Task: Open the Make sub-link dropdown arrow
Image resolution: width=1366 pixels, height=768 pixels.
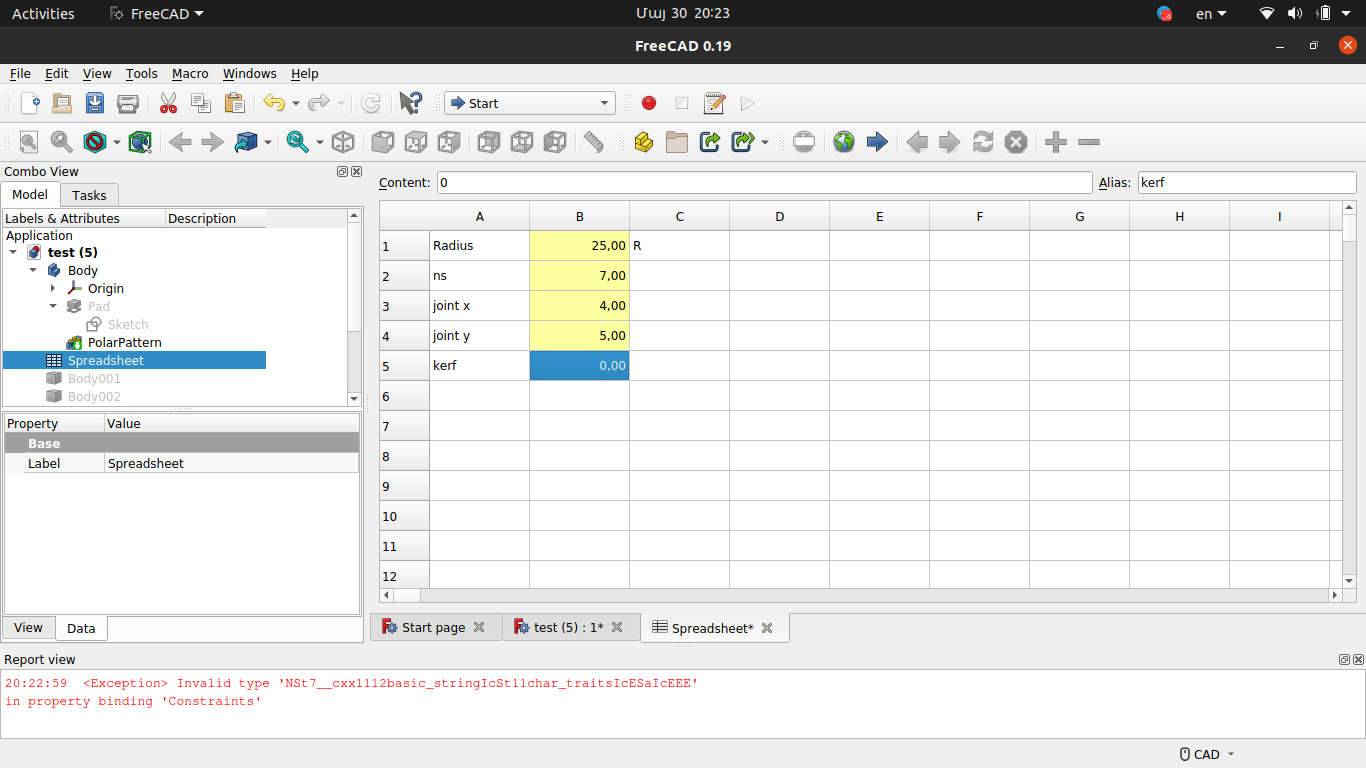Action: pyautogui.click(x=765, y=142)
